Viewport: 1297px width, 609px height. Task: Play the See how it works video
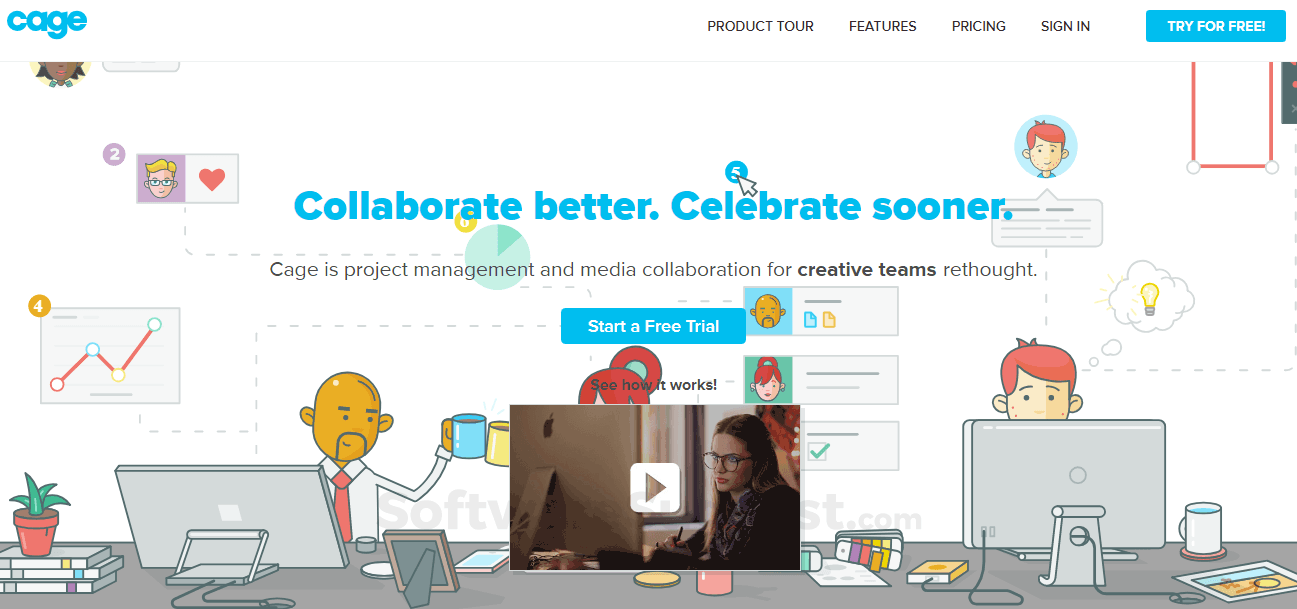point(655,487)
